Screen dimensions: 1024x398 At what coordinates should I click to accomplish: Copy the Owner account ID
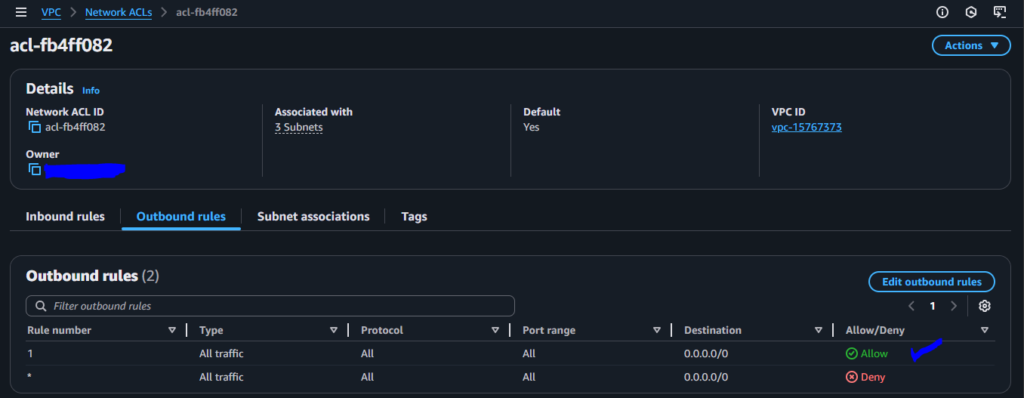pos(35,170)
